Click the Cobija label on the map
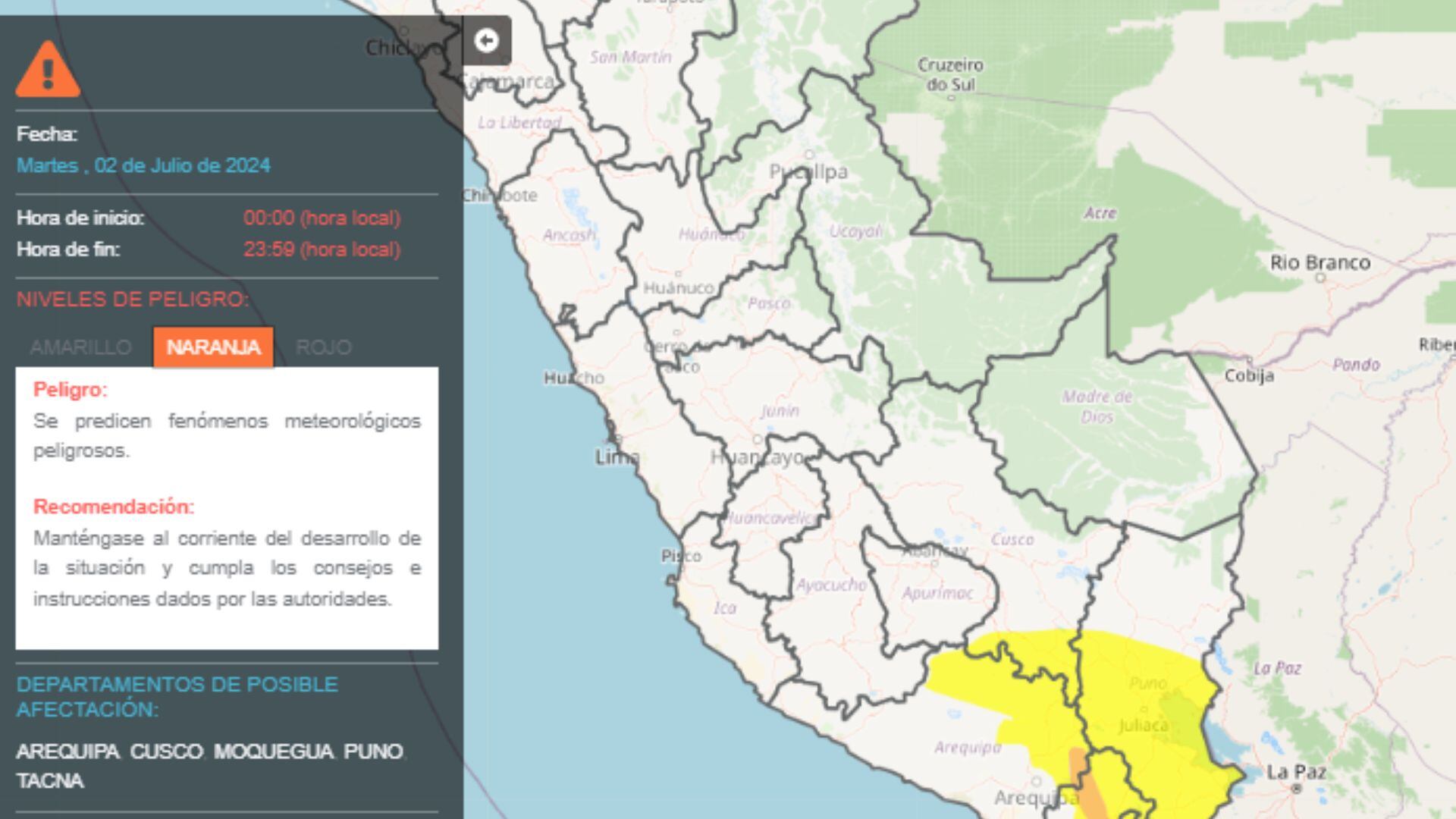 1249,375
